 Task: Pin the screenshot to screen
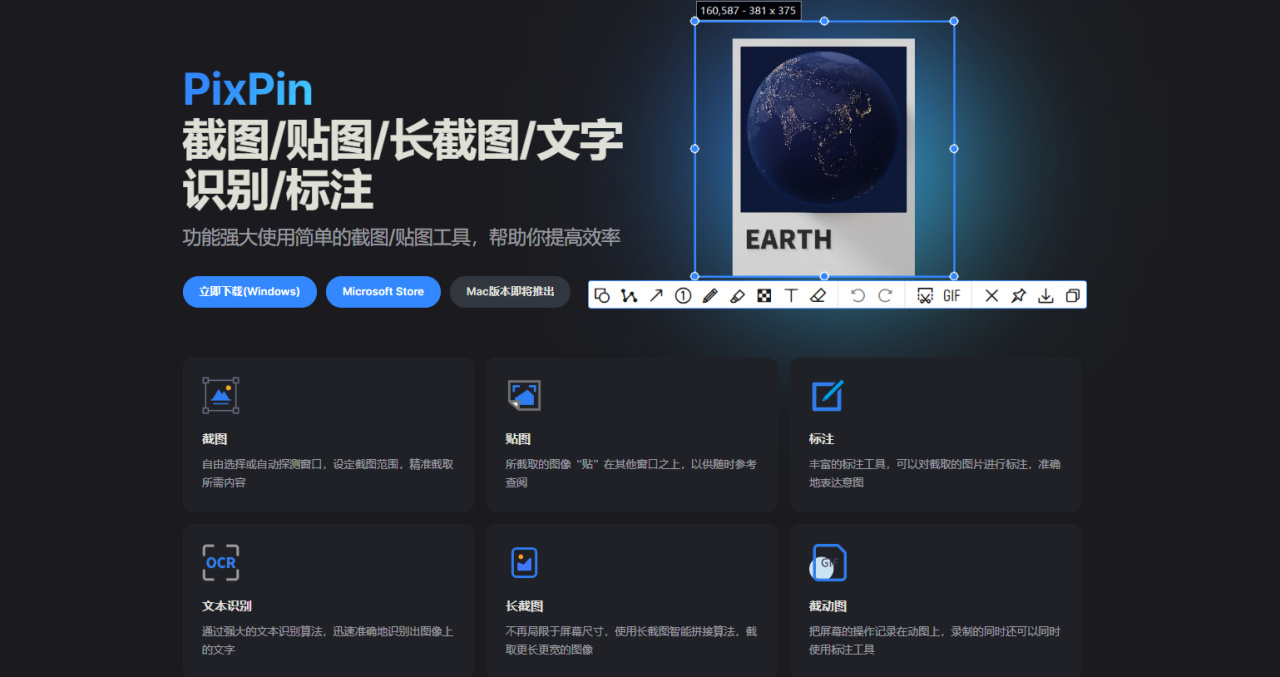point(1018,295)
